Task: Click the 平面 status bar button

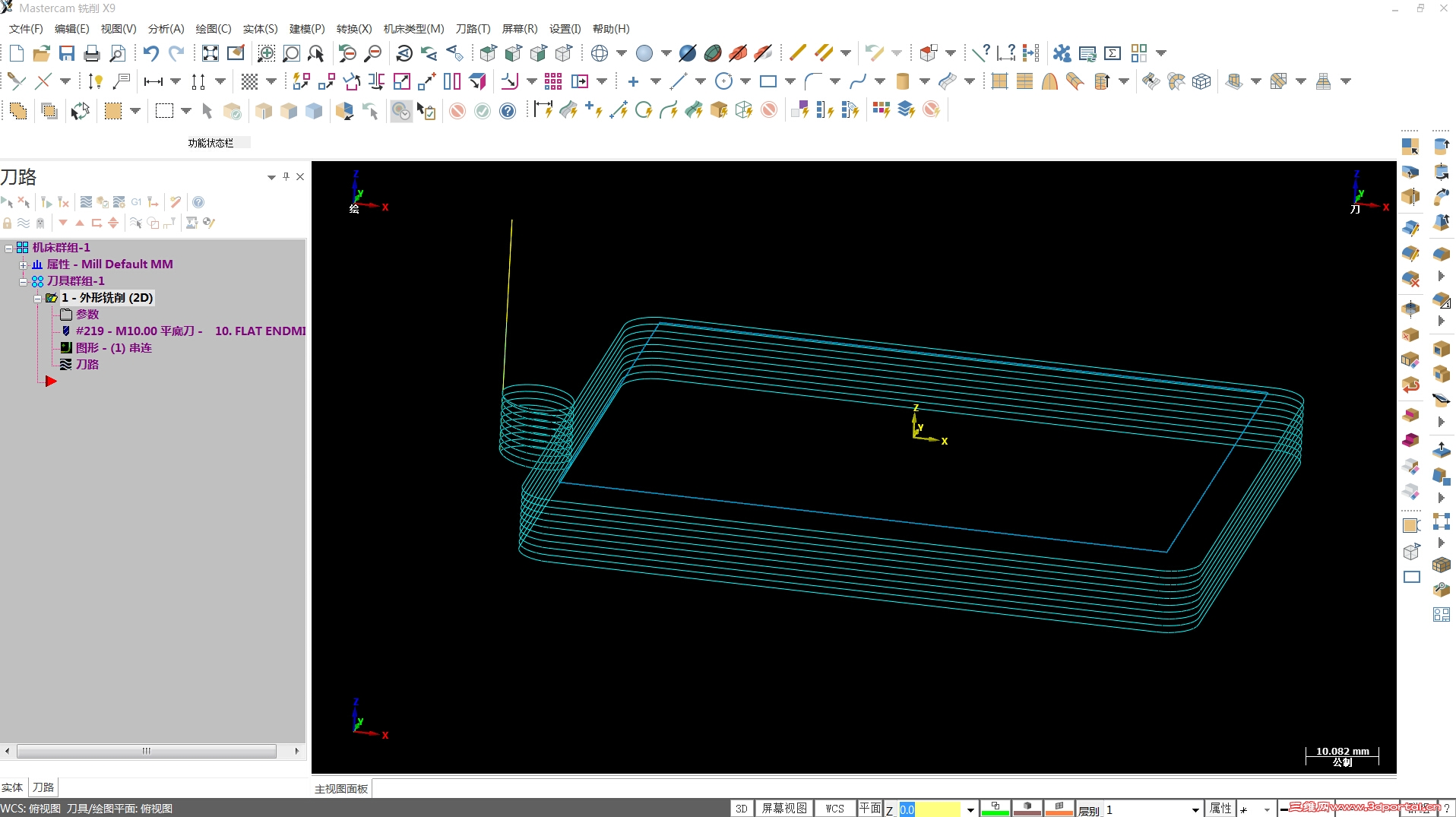Action: 870,809
